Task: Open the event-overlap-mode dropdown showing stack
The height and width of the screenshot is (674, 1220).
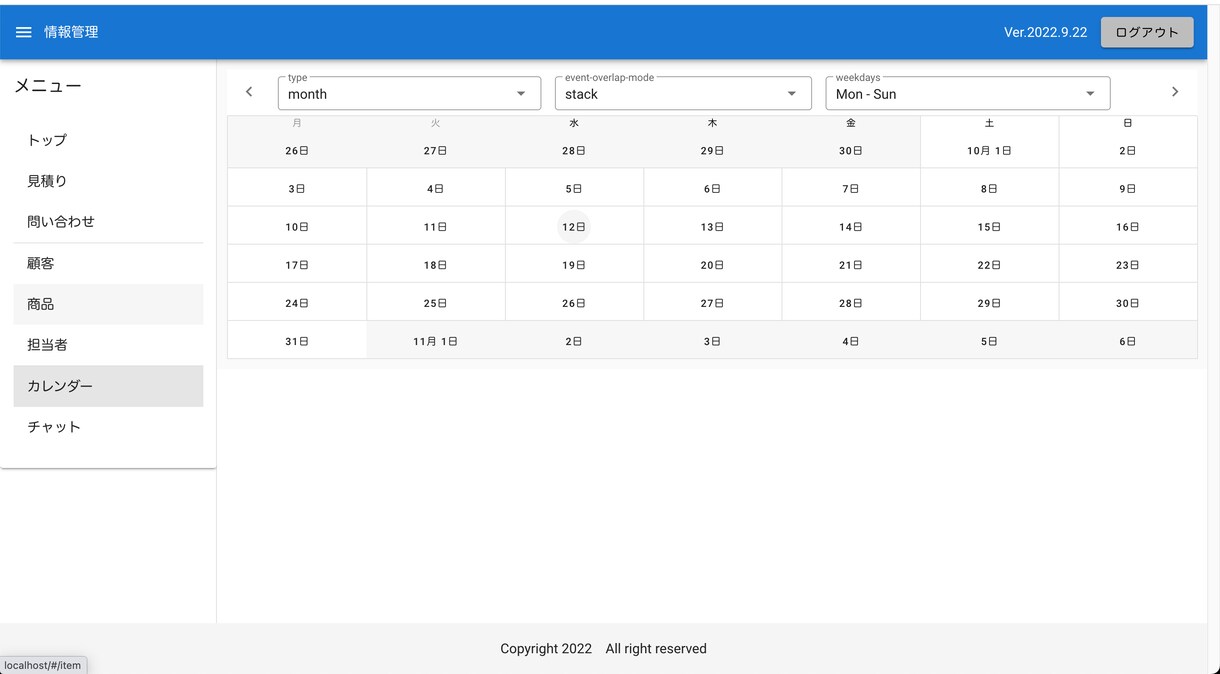Action: (683, 93)
